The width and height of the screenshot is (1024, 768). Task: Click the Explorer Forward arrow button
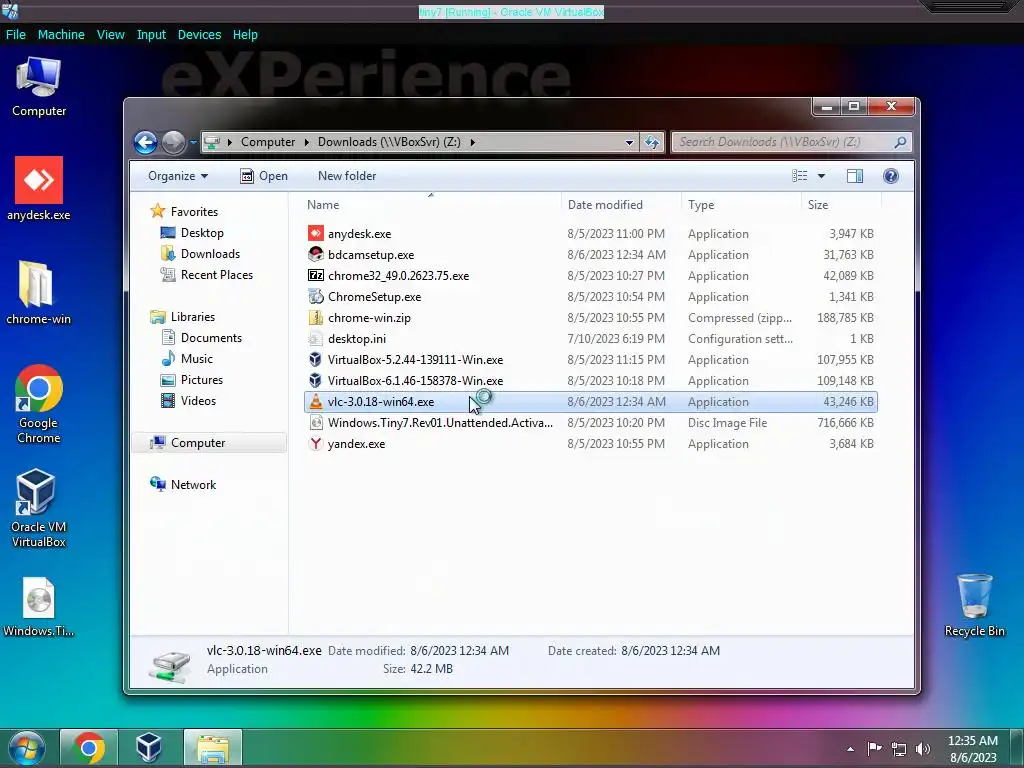click(x=173, y=142)
